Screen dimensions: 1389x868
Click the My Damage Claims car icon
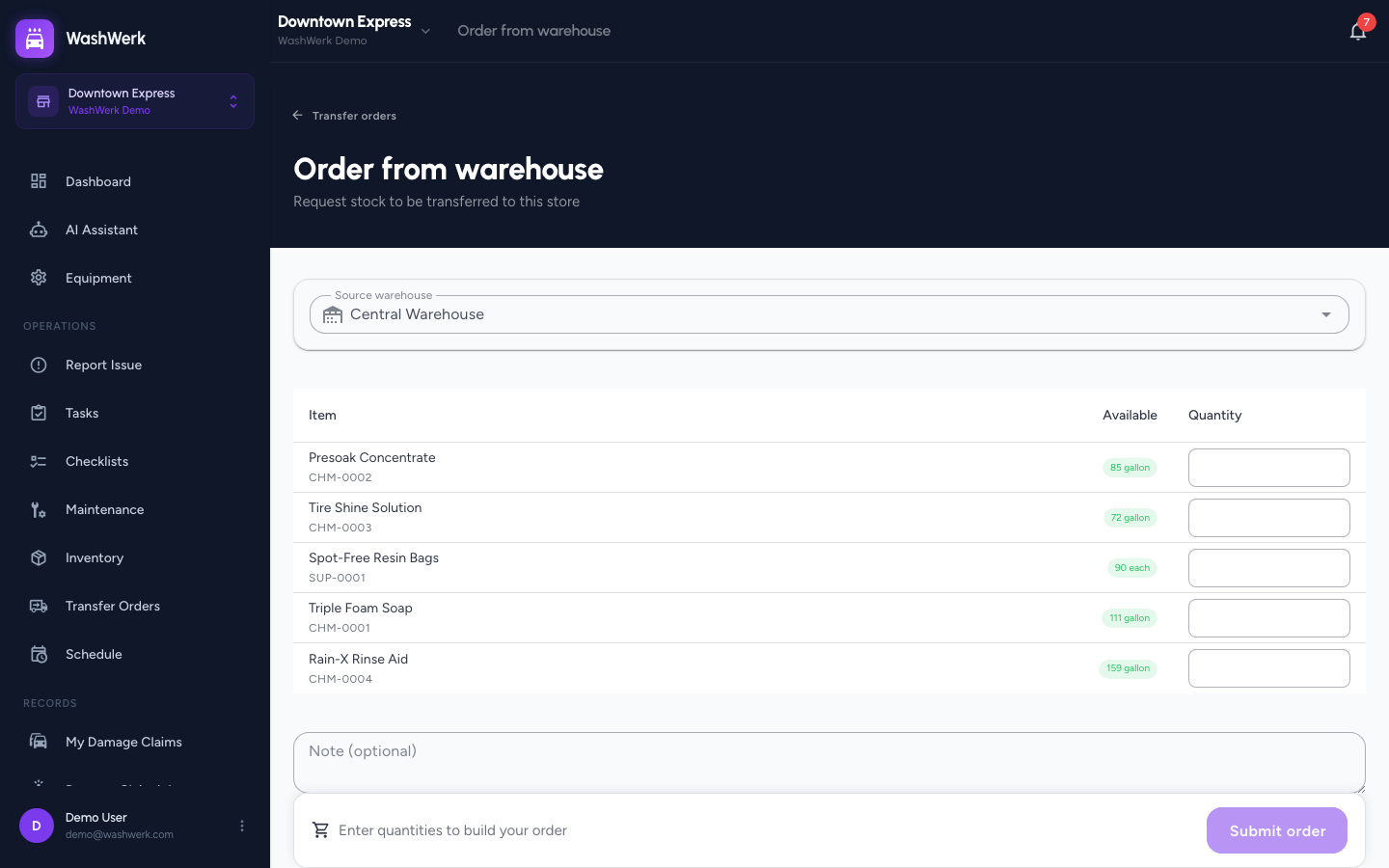39,742
